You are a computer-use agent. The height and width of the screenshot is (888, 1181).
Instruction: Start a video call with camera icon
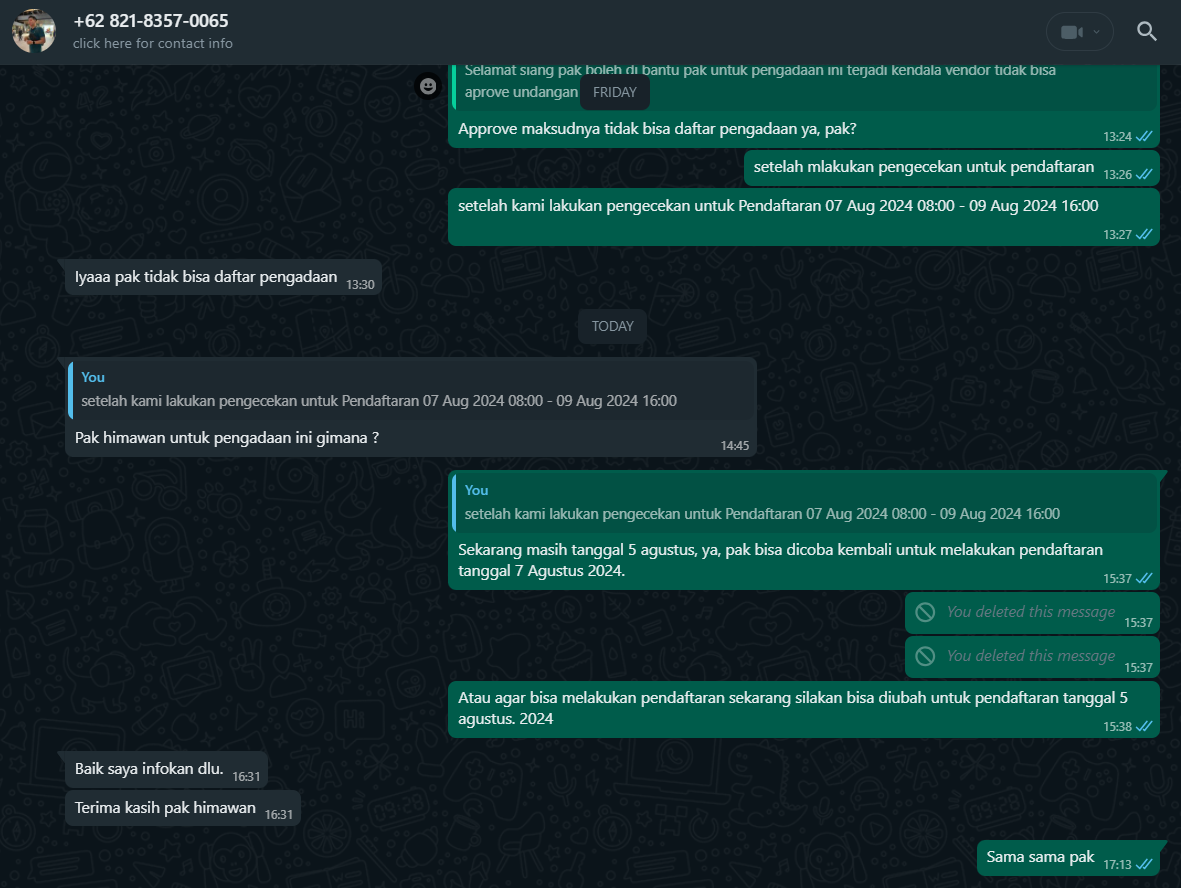(1071, 32)
